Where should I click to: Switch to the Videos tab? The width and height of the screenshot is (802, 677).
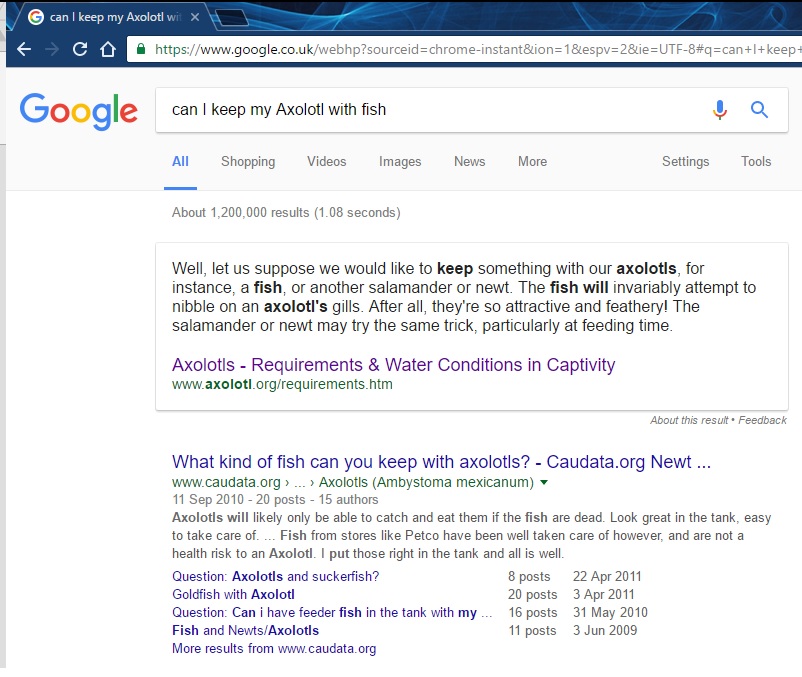coord(327,162)
